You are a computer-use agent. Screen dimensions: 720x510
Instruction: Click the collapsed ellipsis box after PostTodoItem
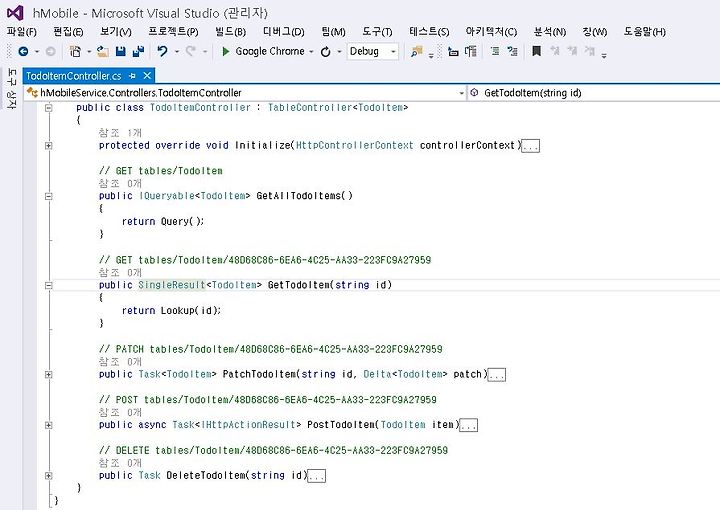click(468, 426)
